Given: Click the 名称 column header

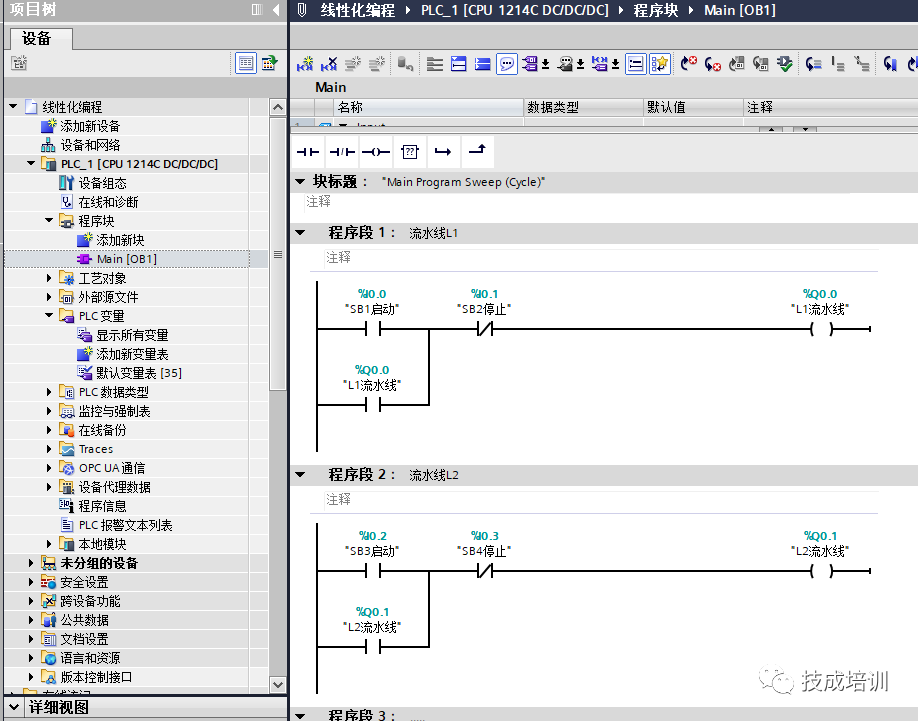Looking at the screenshot, I should (x=429, y=107).
